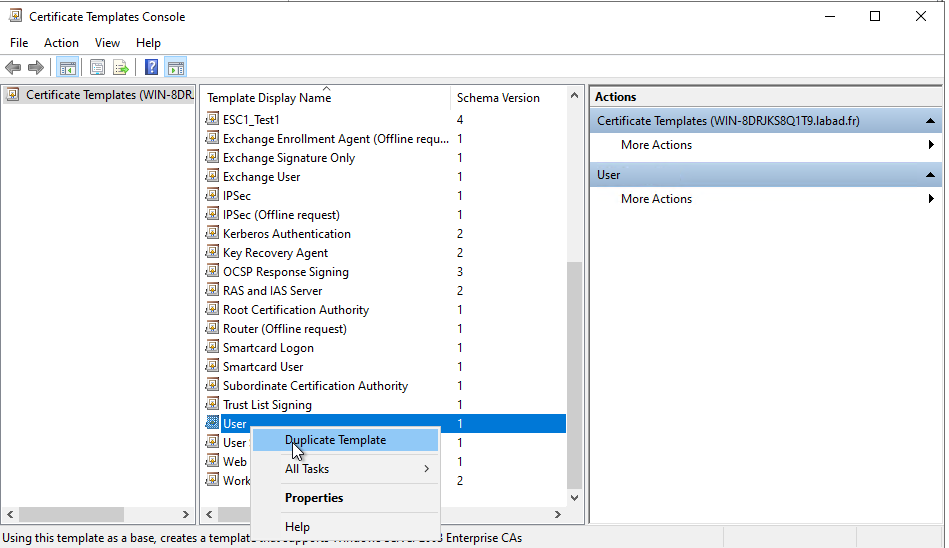Click the Export List toolbar icon
949x548 pixels.
point(121,68)
